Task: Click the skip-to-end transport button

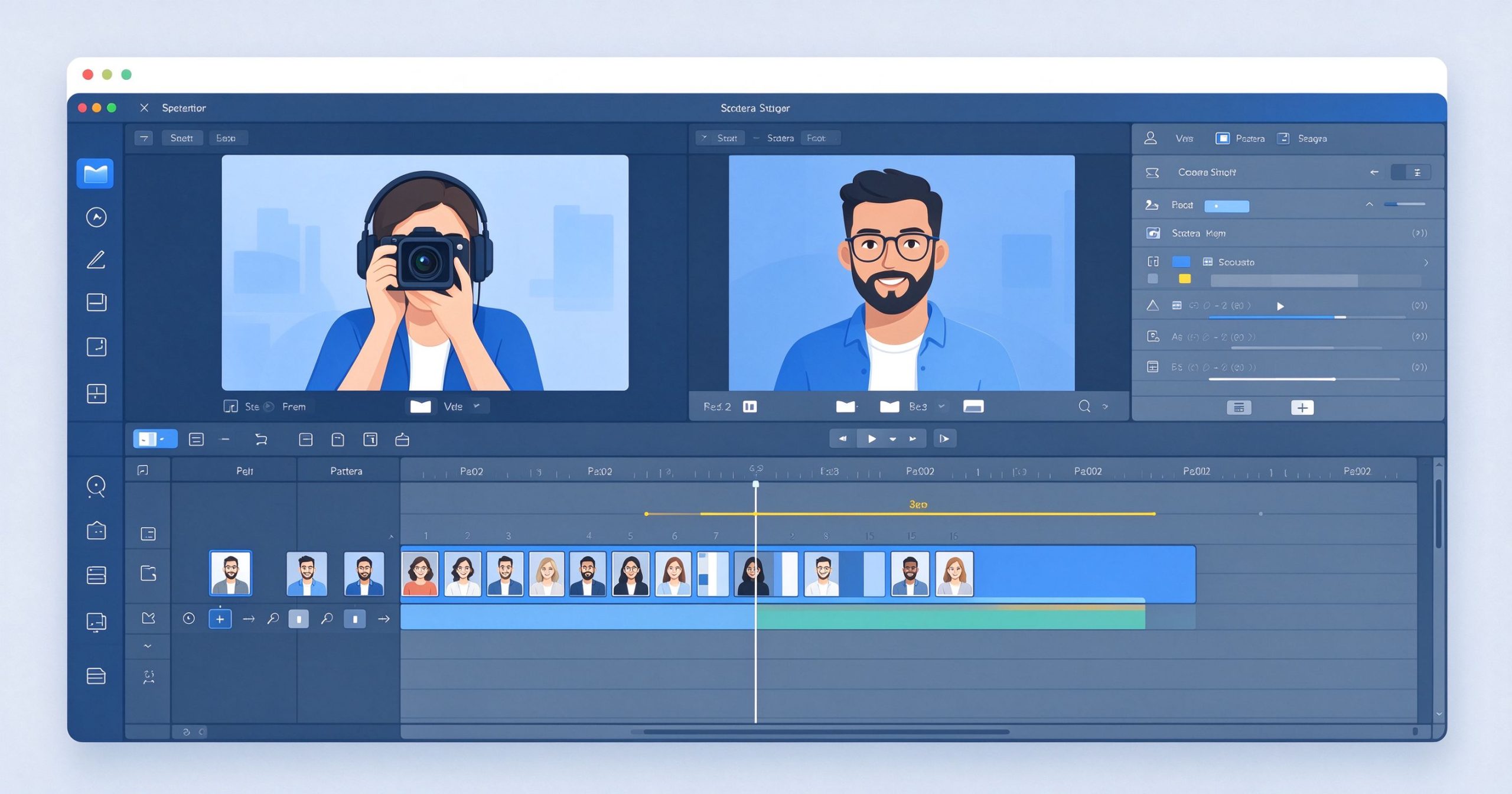Action: coord(944,438)
